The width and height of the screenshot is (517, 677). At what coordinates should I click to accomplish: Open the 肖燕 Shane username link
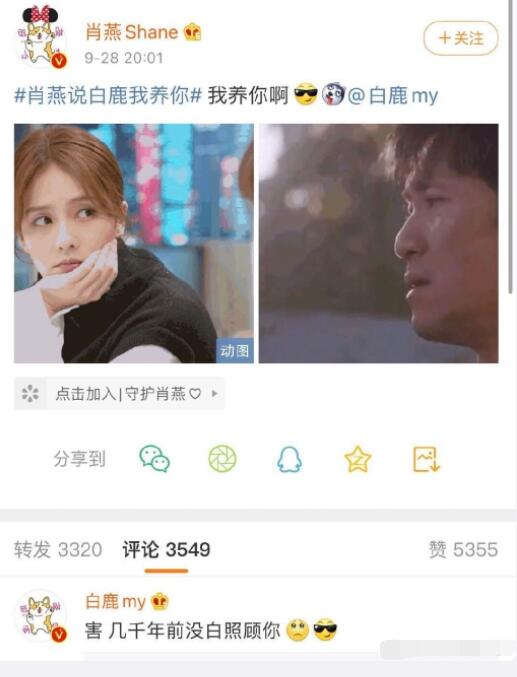click(x=131, y=32)
